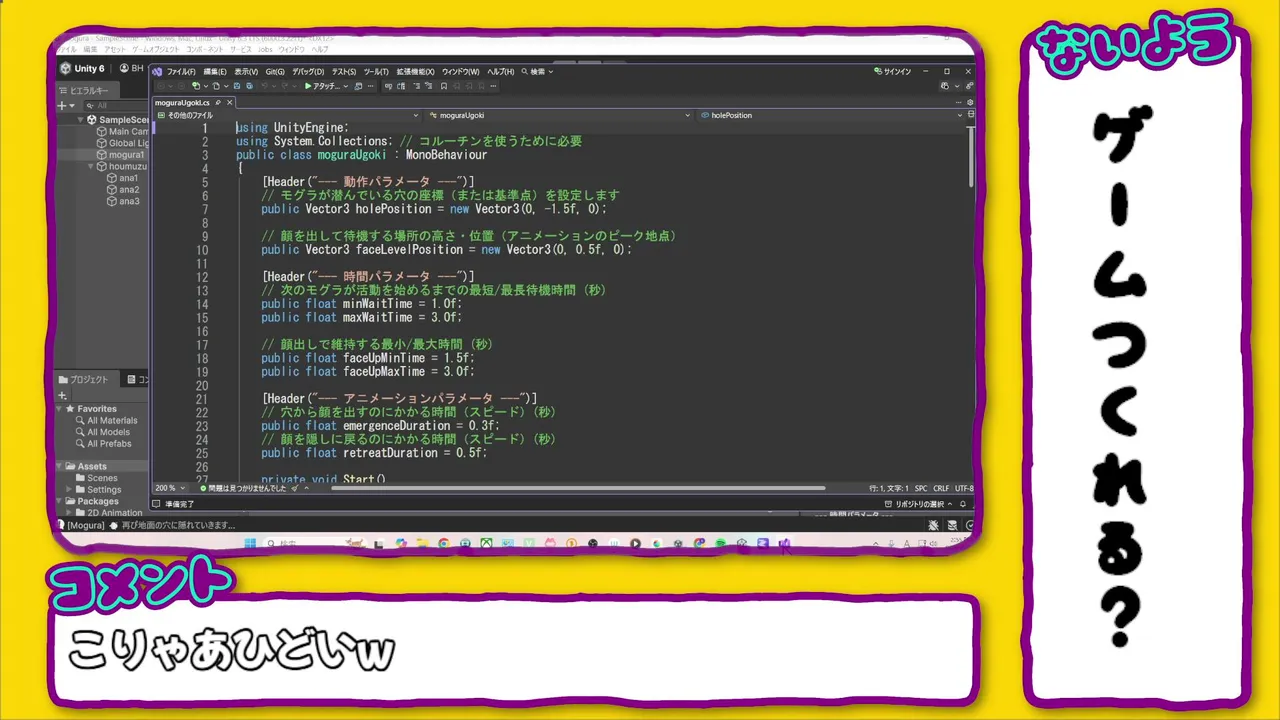The width and height of the screenshot is (1280, 720).
Task: Open the デバッグ(D) menu
Action: 308,72
